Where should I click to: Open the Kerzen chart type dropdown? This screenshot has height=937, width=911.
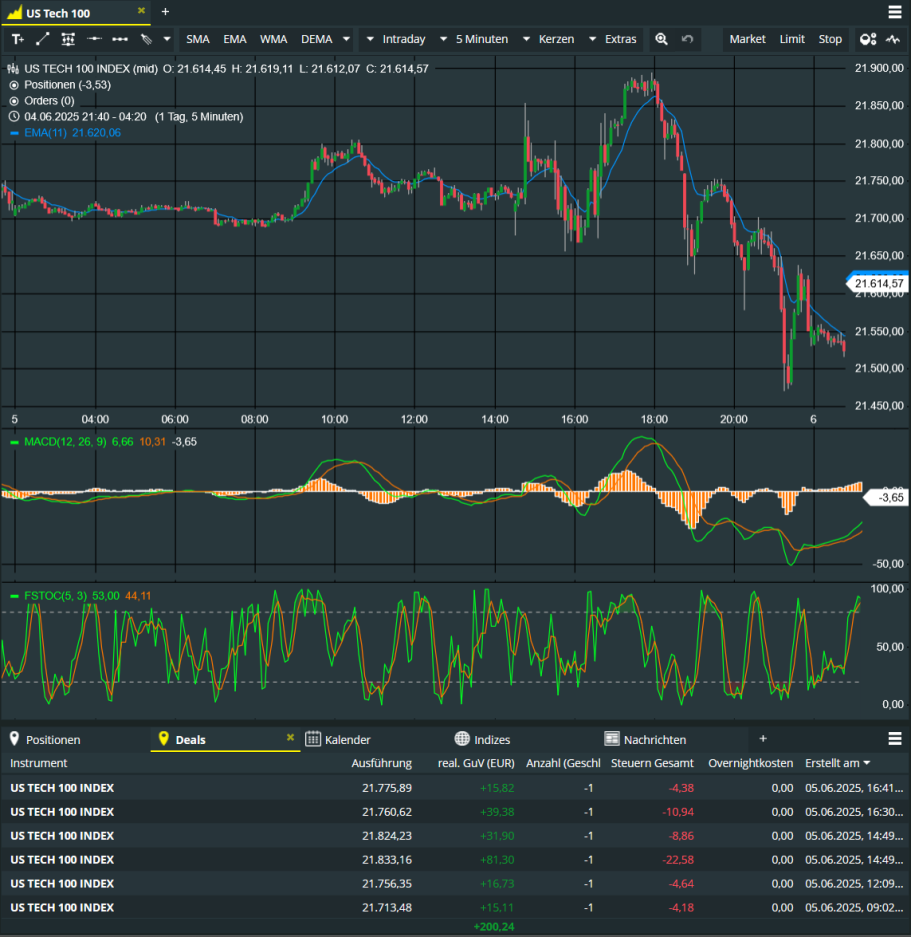click(x=548, y=39)
